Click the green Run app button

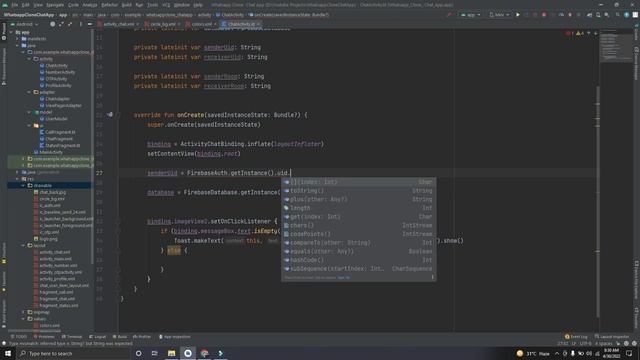pyautogui.click(x=518, y=15)
